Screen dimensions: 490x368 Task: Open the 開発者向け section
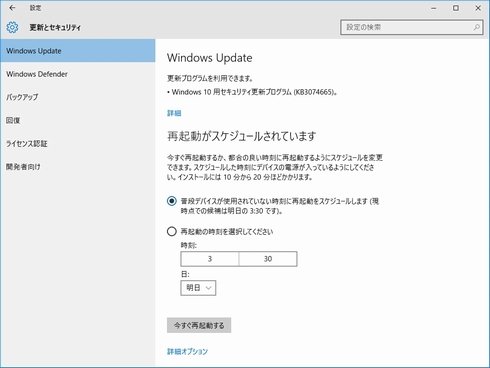[77, 167]
